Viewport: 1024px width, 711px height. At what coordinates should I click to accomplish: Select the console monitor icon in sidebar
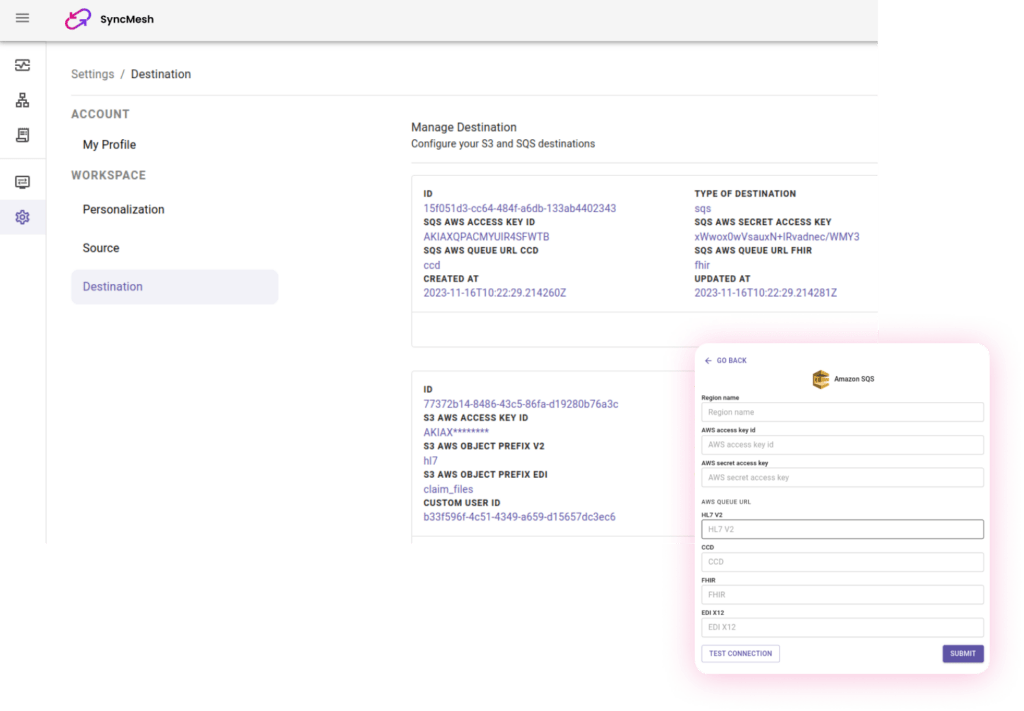pyautogui.click(x=20, y=180)
